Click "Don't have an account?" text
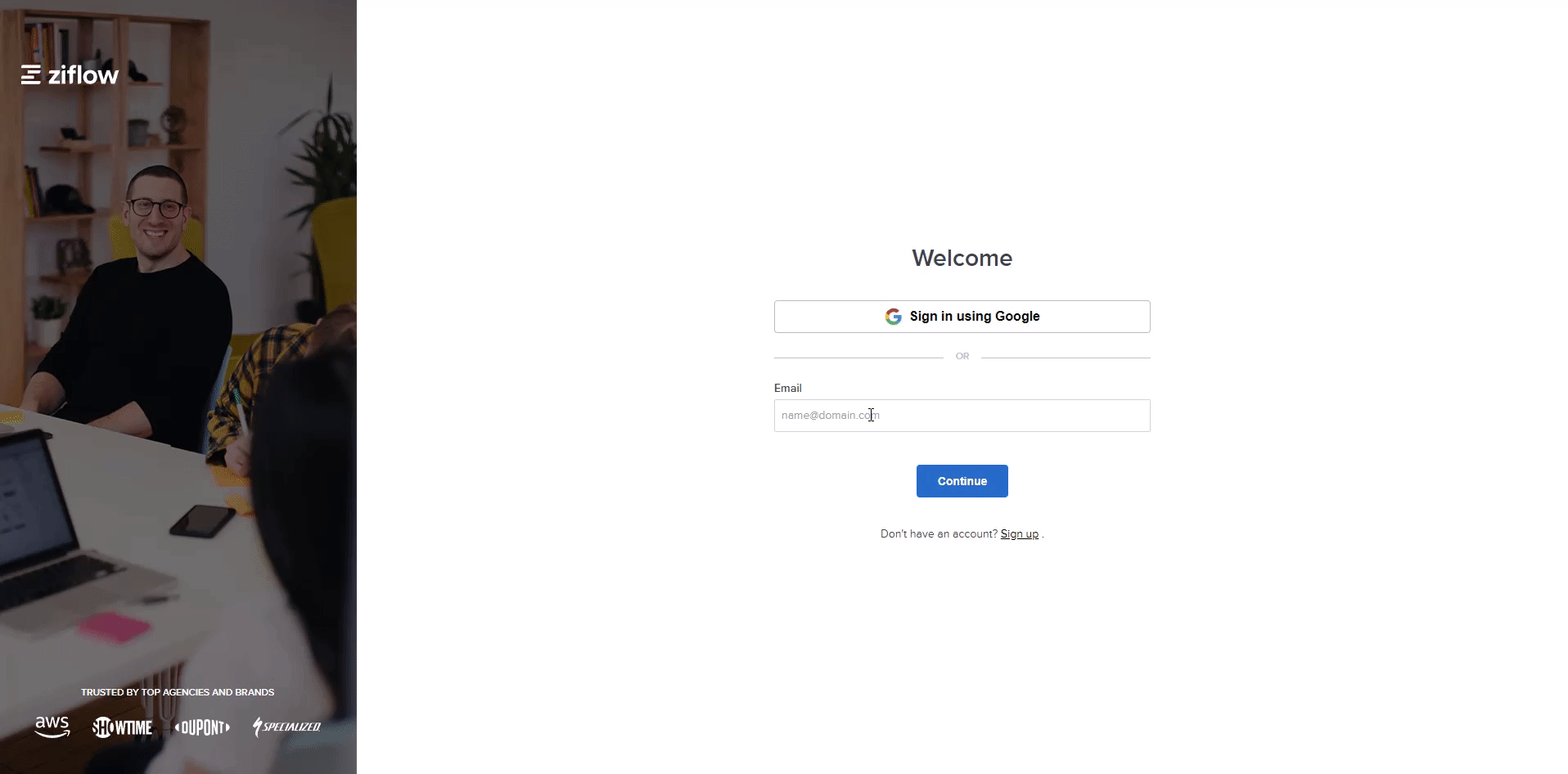1568x774 pixels. [939, 534]
